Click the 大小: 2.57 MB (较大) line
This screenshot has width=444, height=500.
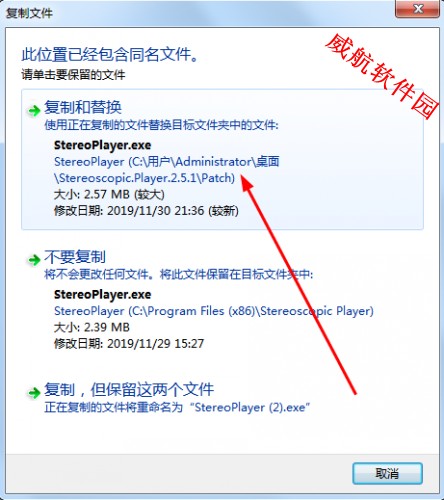109,194
